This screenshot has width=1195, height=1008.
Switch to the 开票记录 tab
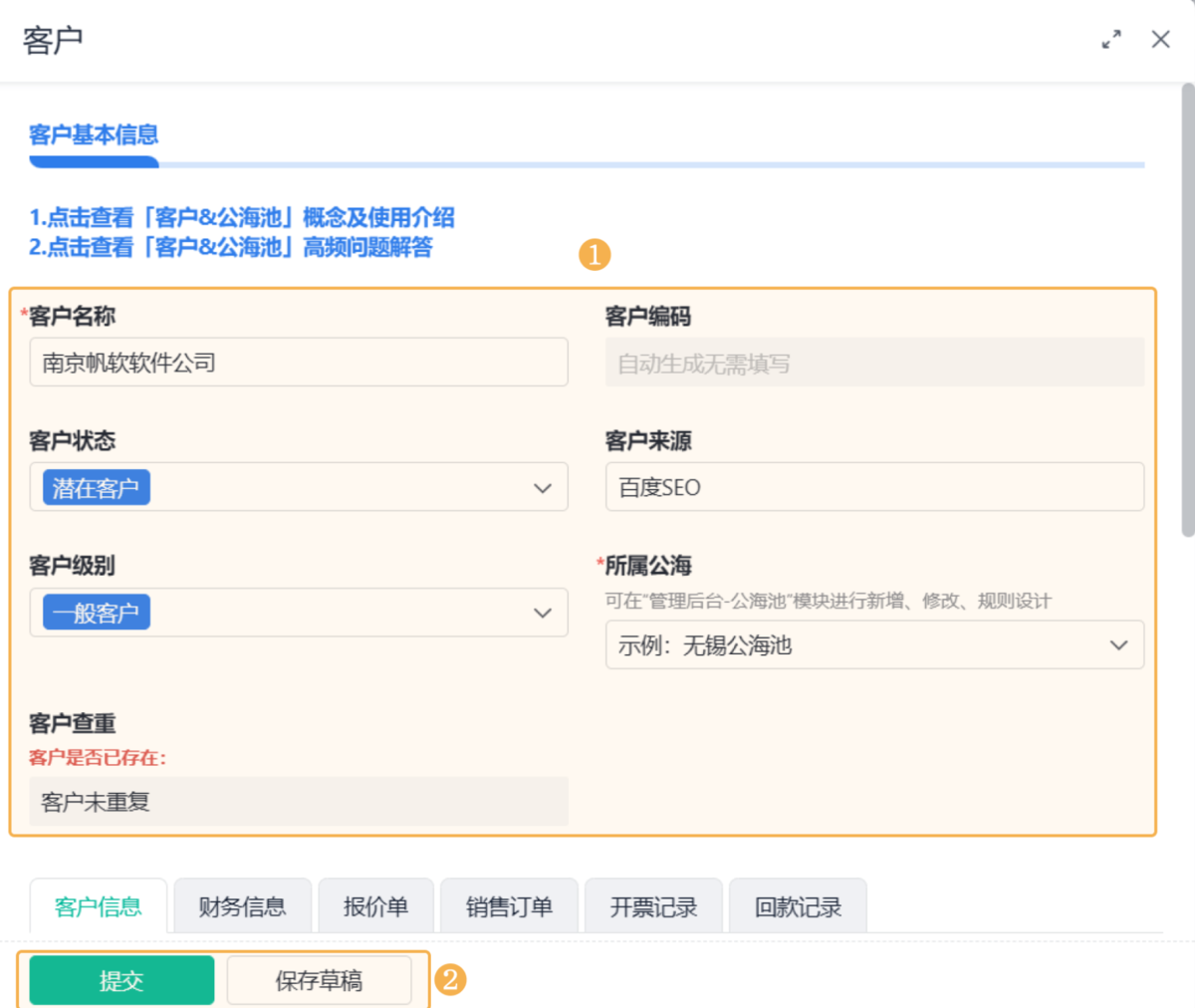click(x=653, y=906)
